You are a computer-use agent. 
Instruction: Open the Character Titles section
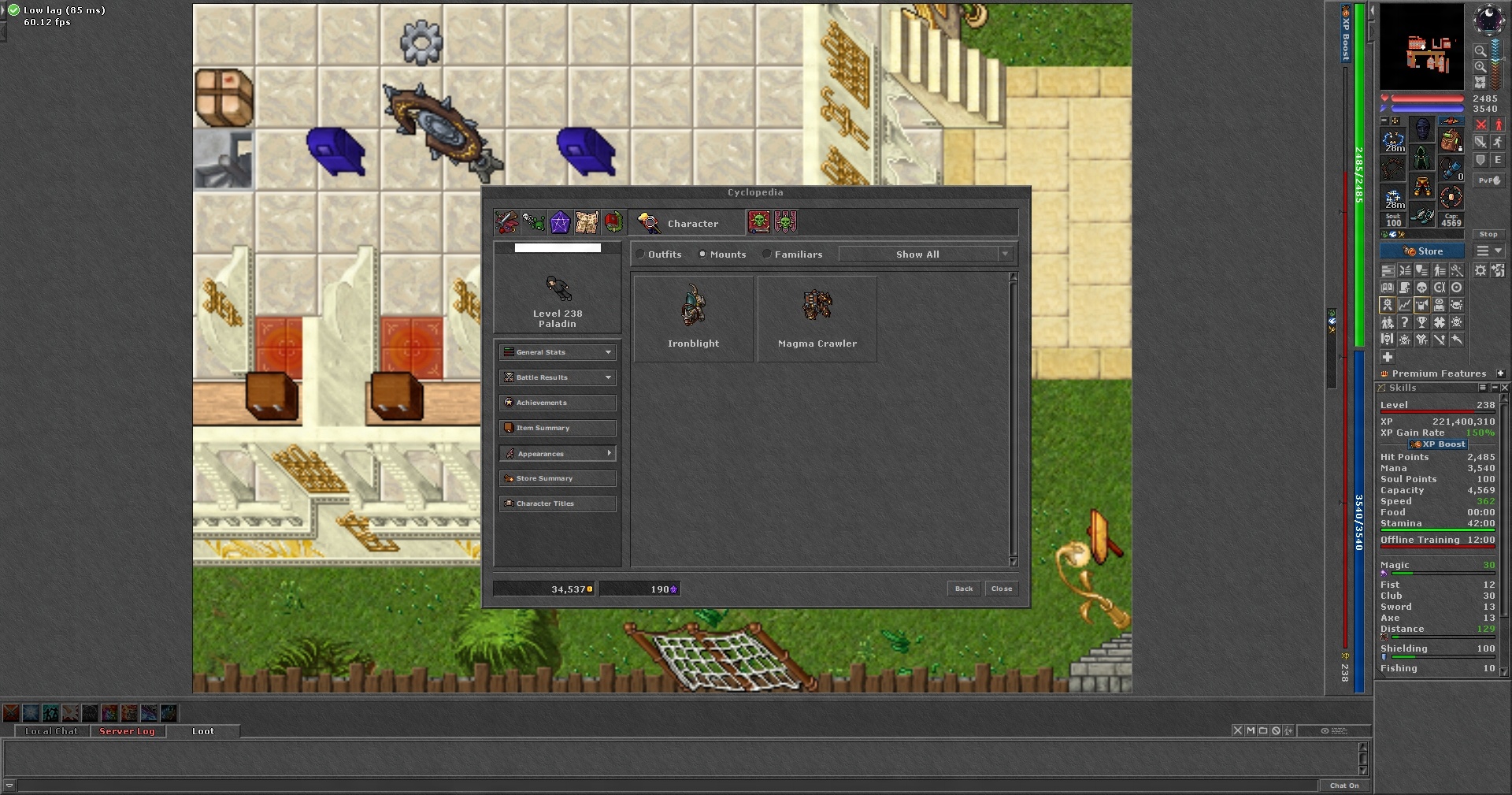tap(558, 503)
